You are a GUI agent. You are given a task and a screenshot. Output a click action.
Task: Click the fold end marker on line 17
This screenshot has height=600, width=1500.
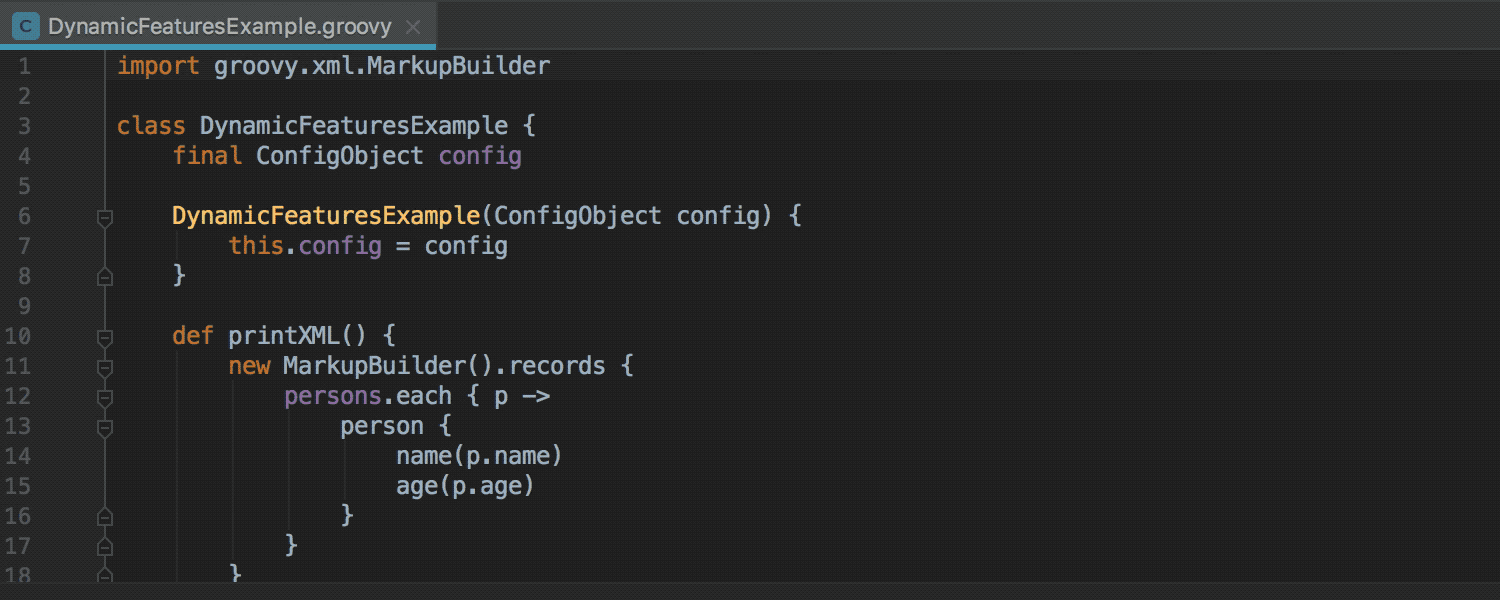pyautogui.click(x=104, y=546)
